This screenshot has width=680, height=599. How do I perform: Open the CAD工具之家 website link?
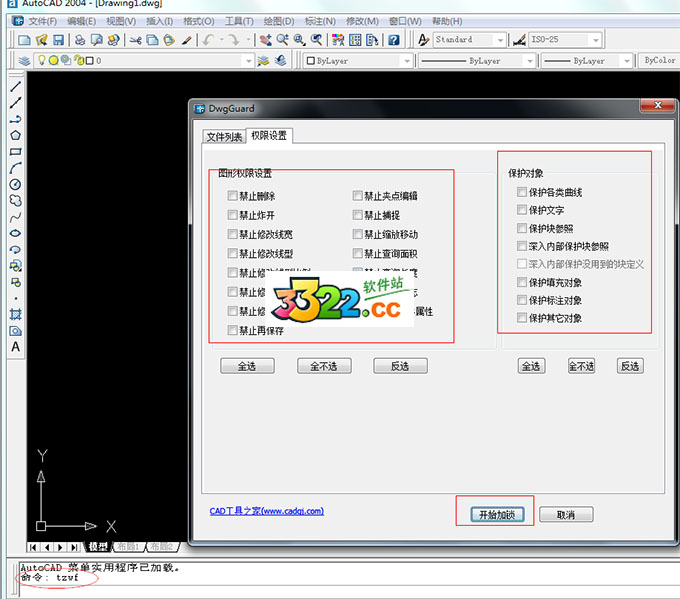click(266, 511)
